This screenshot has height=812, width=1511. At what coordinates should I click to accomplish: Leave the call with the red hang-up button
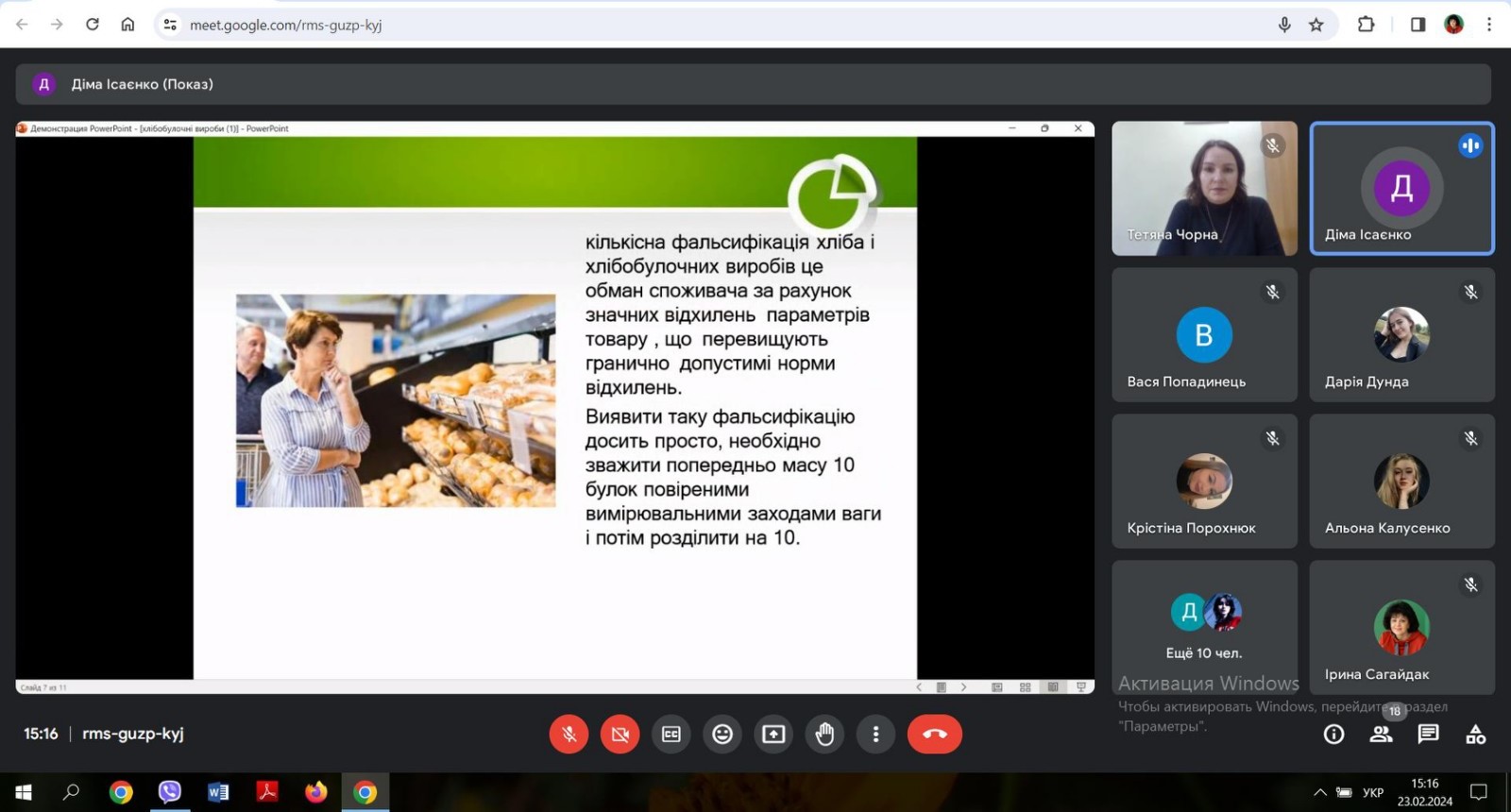935,734
